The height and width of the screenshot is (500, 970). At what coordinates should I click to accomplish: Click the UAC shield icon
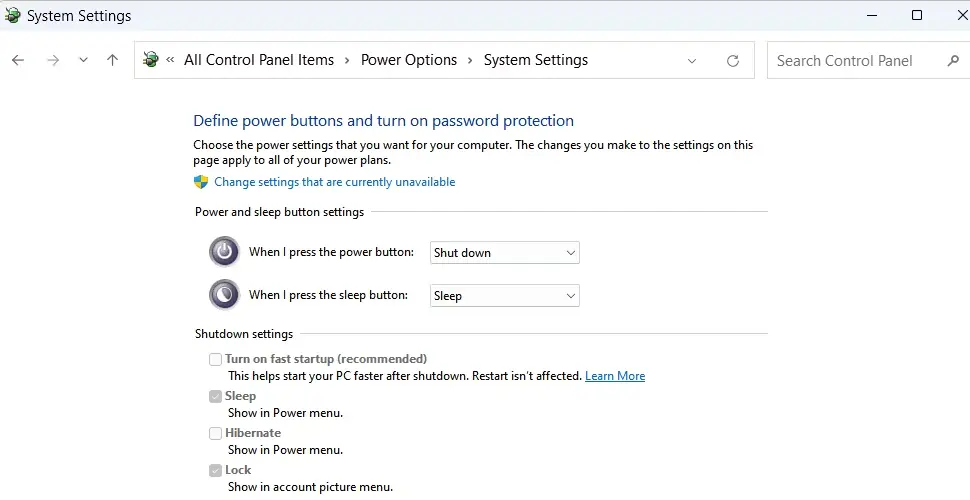[200, 182]
